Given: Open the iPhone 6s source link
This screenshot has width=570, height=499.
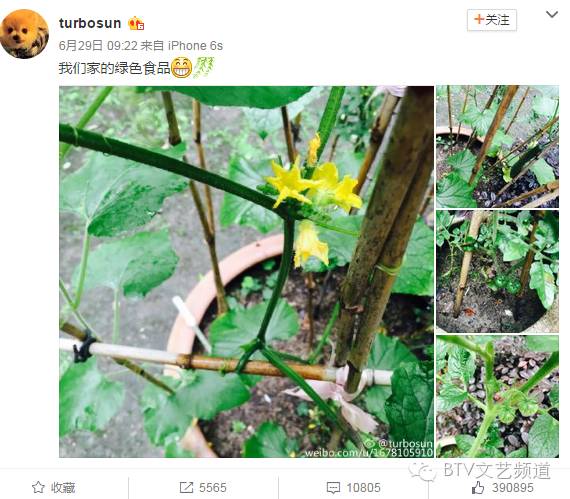Looking at the screenshot, I should click(x=195, y=46).
